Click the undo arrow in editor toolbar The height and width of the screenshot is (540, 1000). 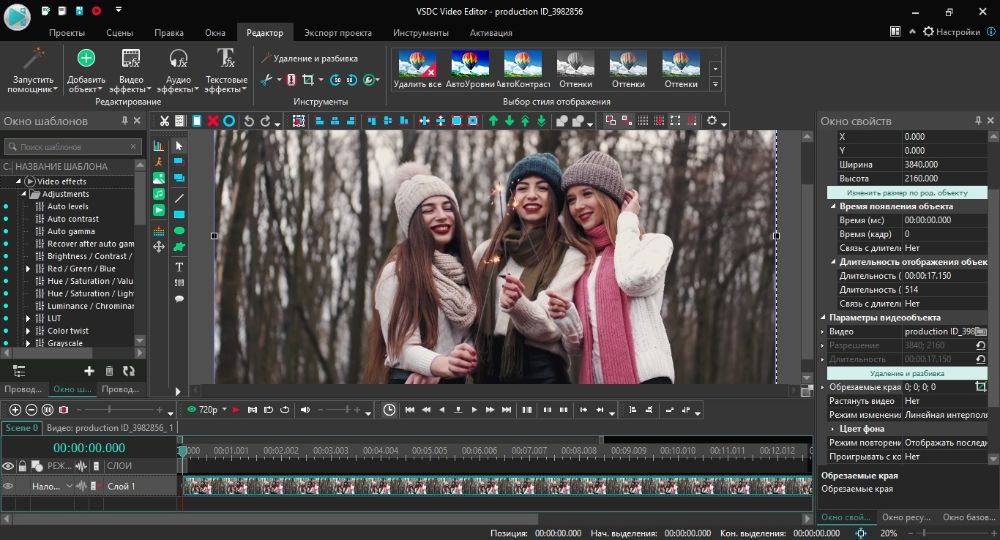pyautogui.click(x=249, y=121)
